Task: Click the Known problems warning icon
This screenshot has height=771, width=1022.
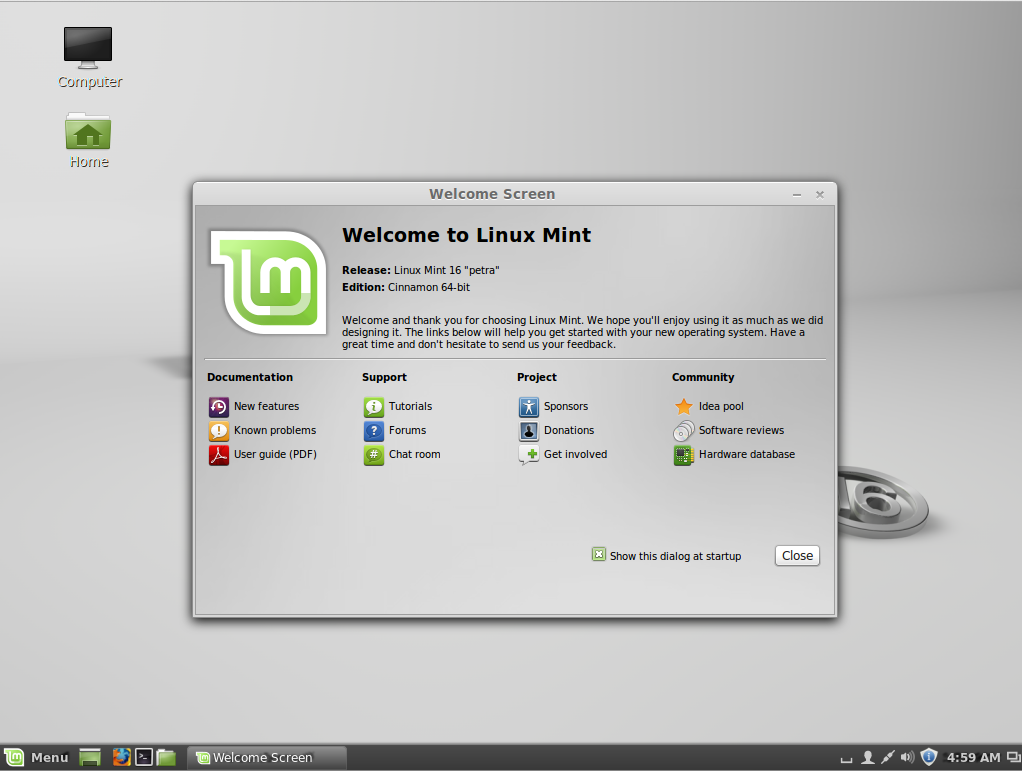Action: coord(218,431)
